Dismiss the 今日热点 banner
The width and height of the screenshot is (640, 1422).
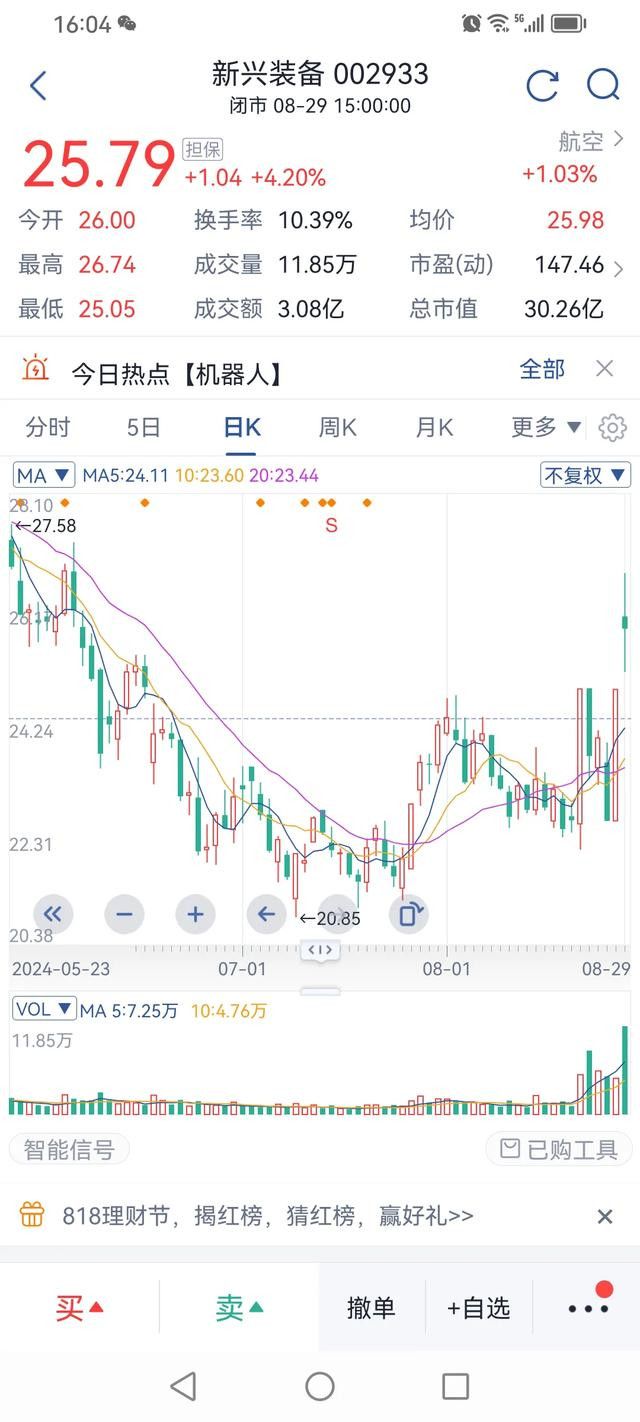click(604, 369)
